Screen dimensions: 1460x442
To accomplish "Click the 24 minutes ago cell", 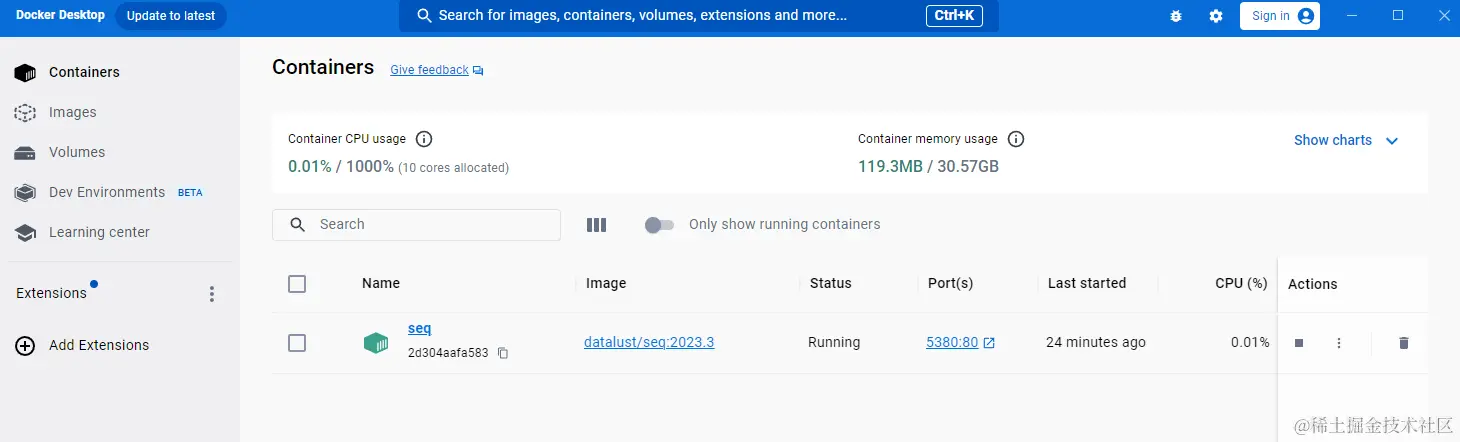I will point(1096,342).
